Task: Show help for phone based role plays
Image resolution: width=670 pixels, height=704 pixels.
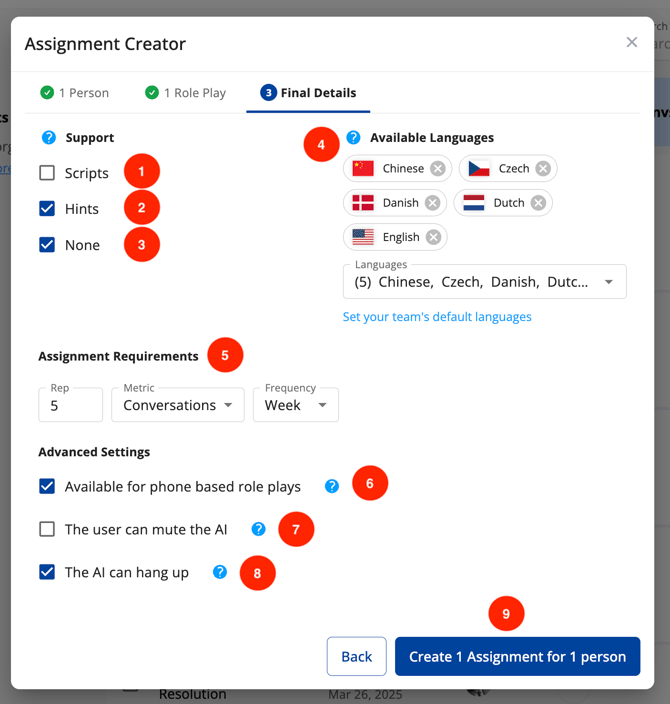Action: pyautogui.click(x=332, y=487)
